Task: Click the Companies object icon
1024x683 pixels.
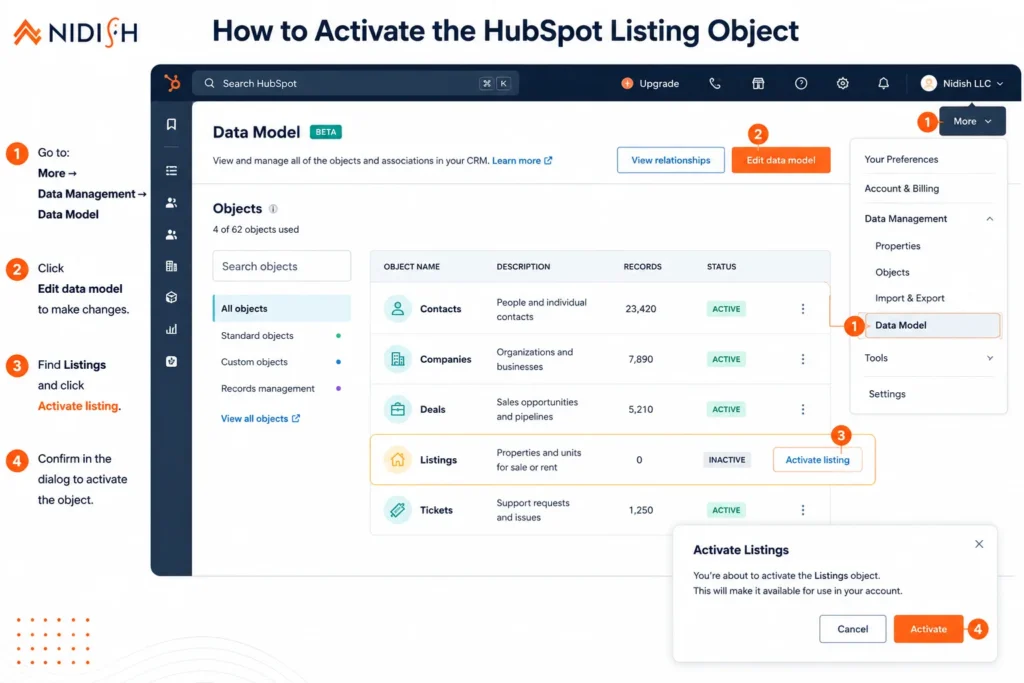Action: tap(397, 358)
